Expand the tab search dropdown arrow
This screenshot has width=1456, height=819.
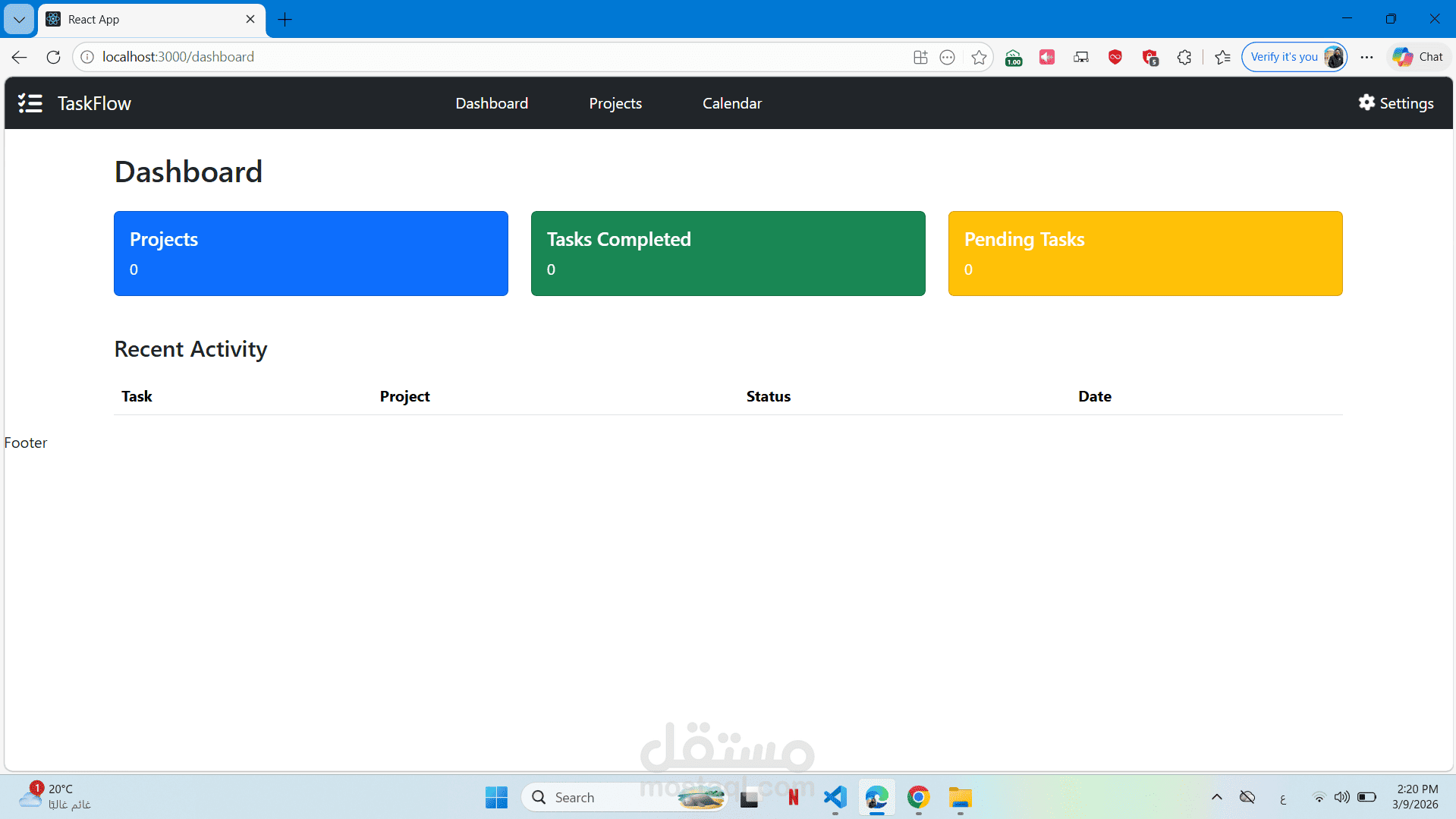(19, 20)
